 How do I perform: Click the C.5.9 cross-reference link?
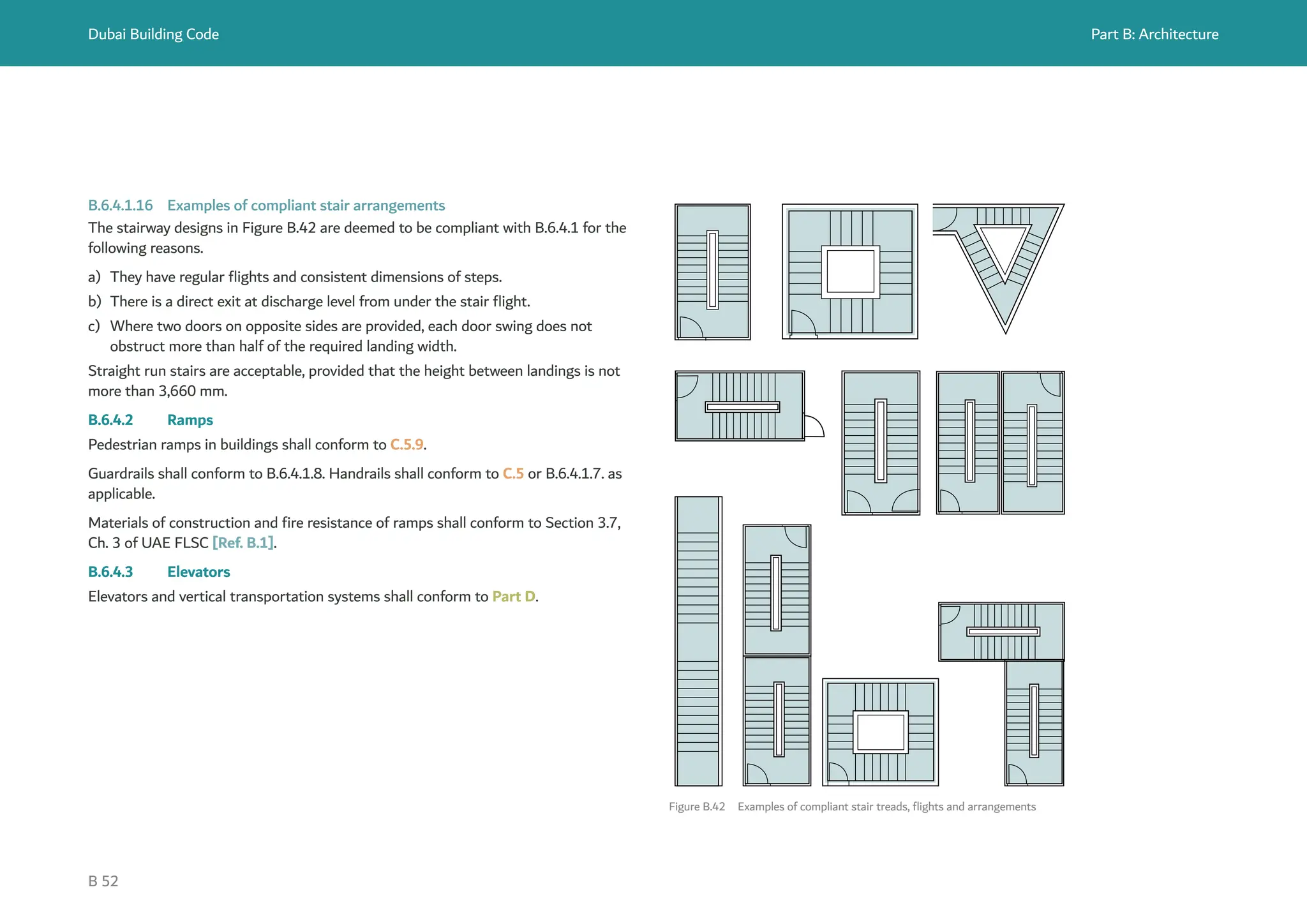(x=407, y=445)
